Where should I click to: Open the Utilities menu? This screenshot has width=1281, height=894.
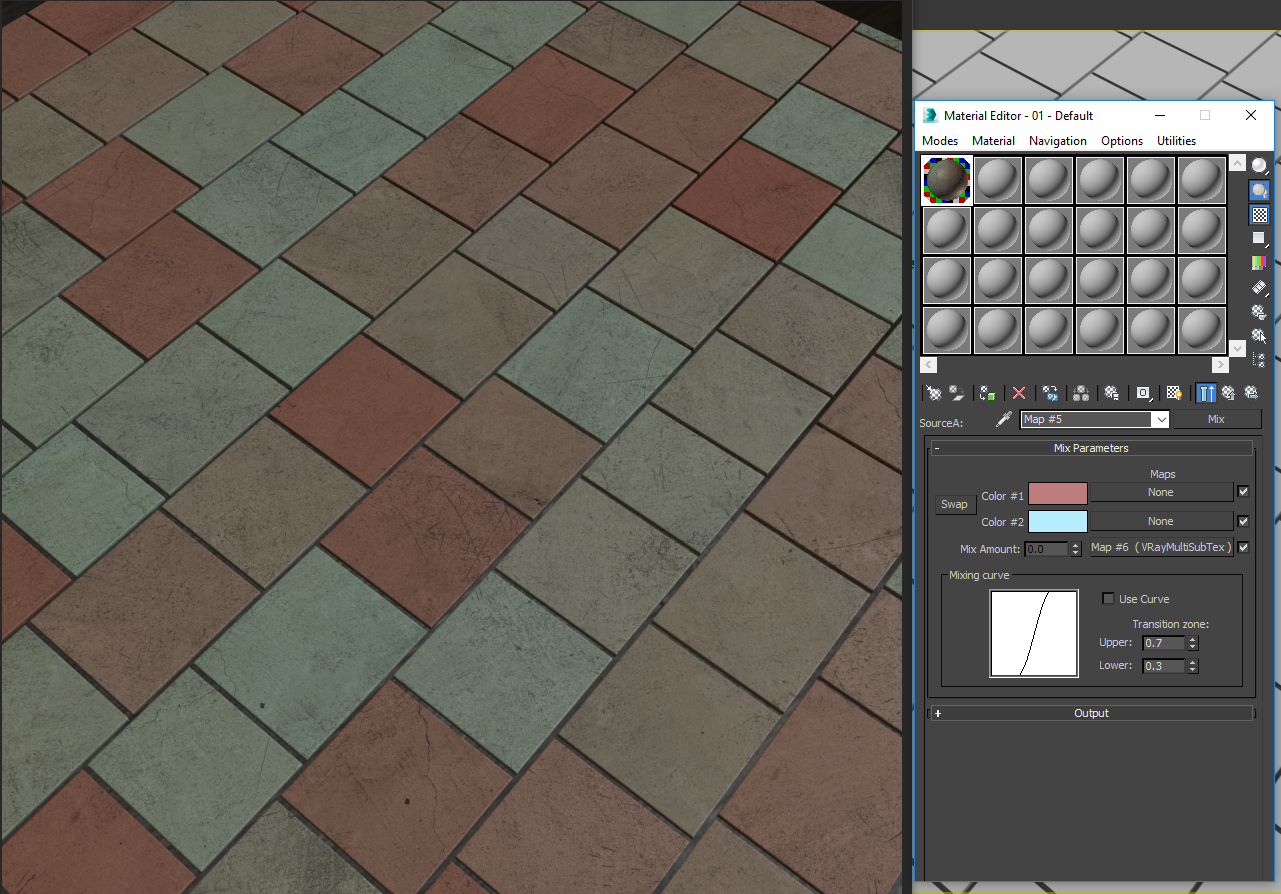click(1177, 141)
